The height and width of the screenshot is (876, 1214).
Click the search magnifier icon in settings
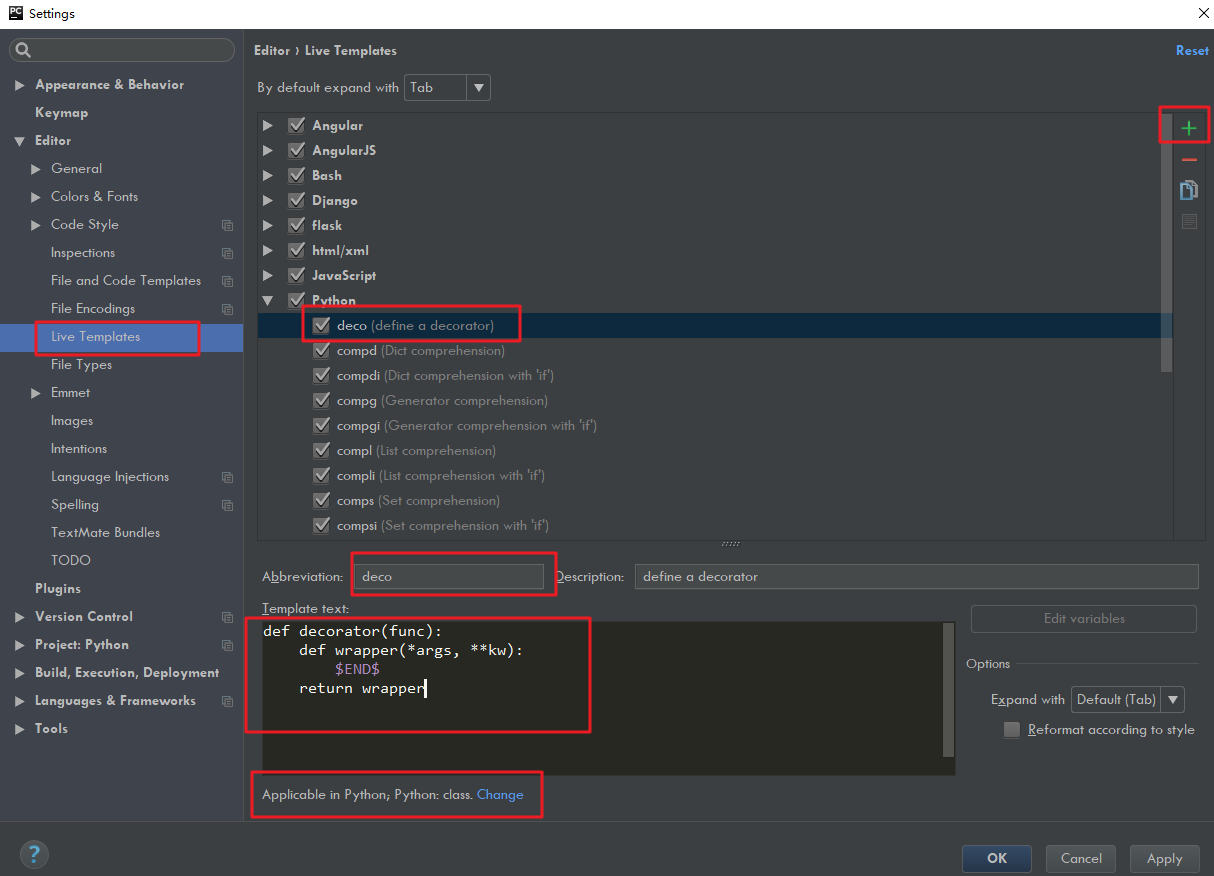[24, 50]
